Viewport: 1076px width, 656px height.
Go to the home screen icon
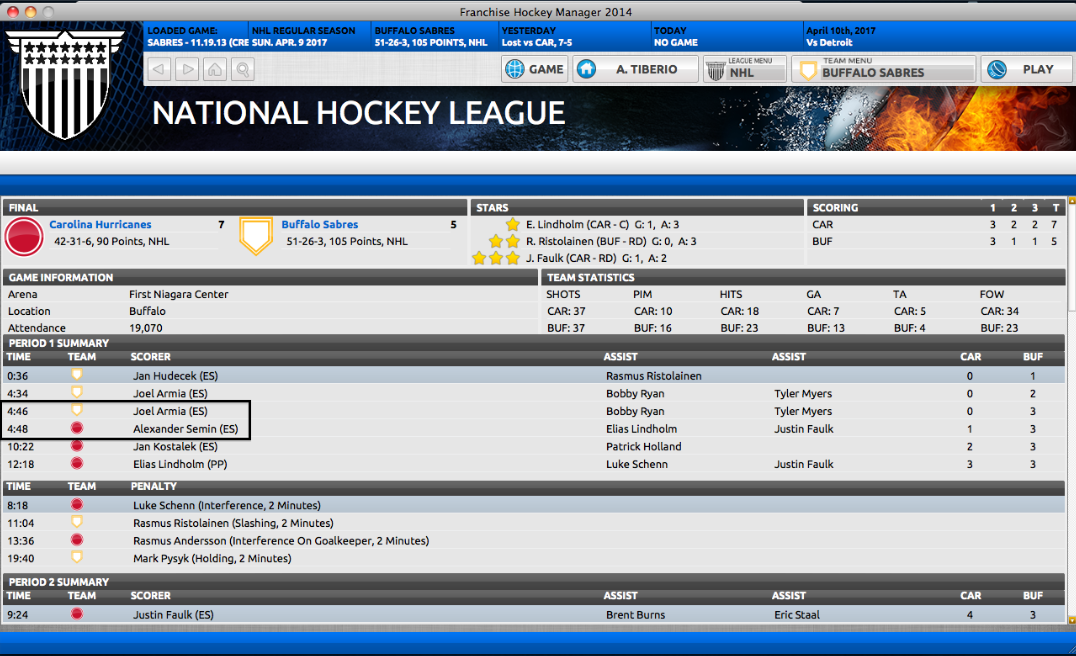214,69
